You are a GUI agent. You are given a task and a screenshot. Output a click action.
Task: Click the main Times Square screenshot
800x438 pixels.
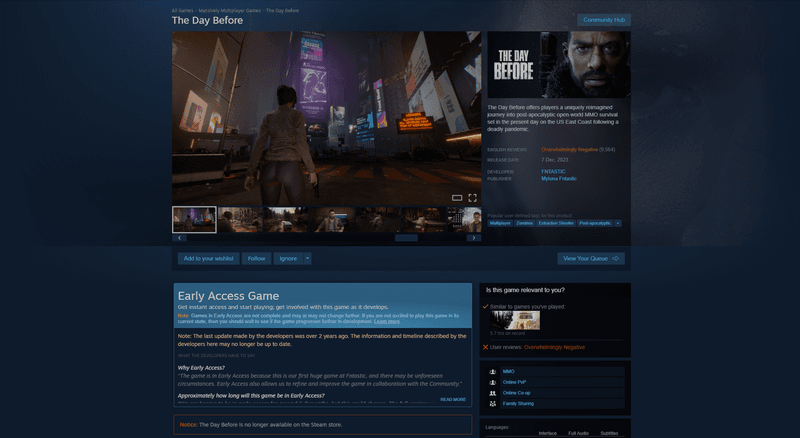(327, 118)
